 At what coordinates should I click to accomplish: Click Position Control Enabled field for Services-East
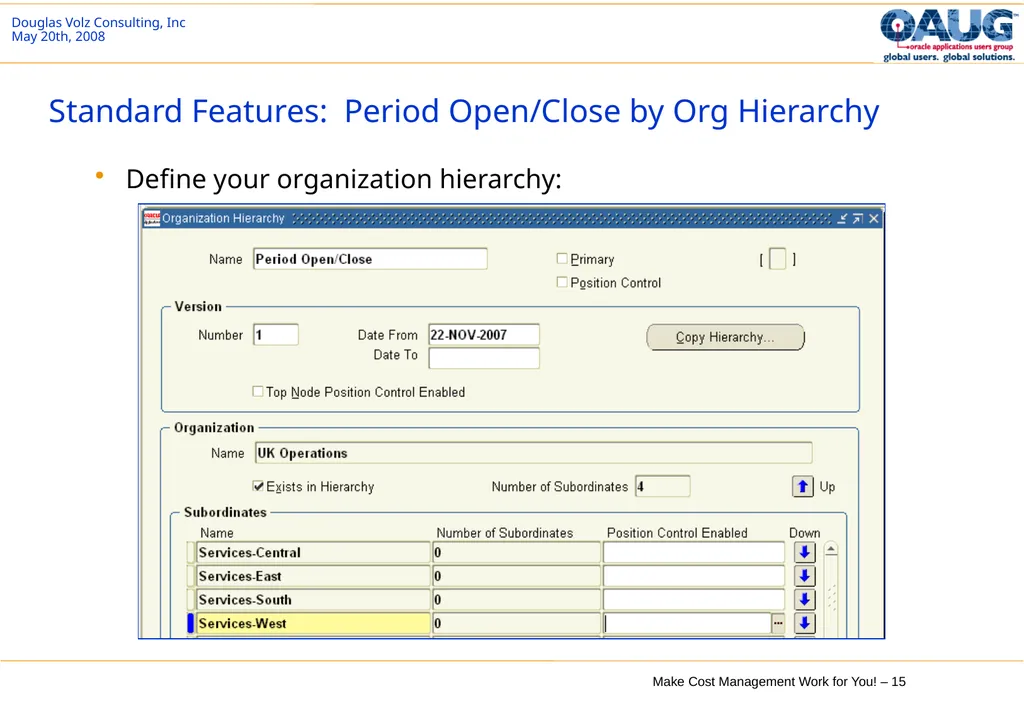694,576
